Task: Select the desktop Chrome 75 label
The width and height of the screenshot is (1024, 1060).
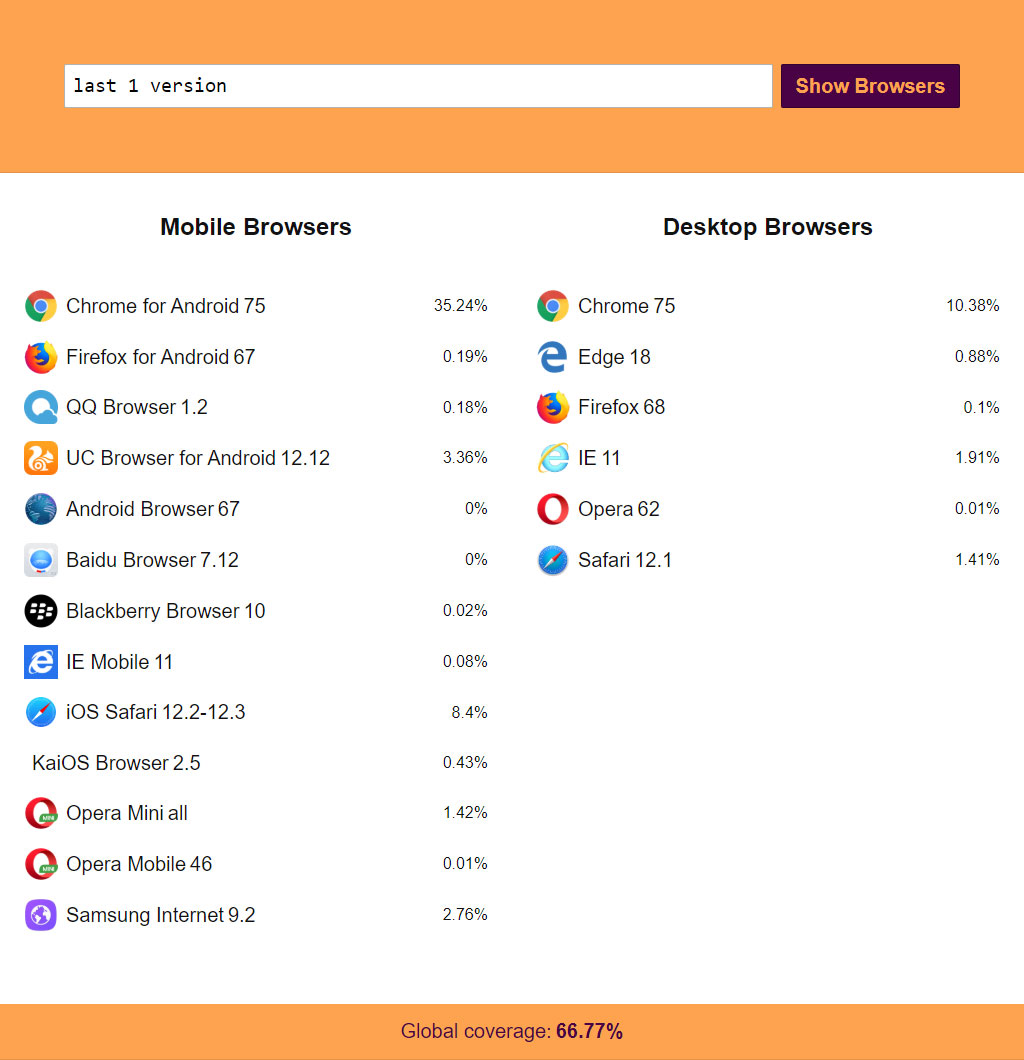Action: [x=627, y=306]
